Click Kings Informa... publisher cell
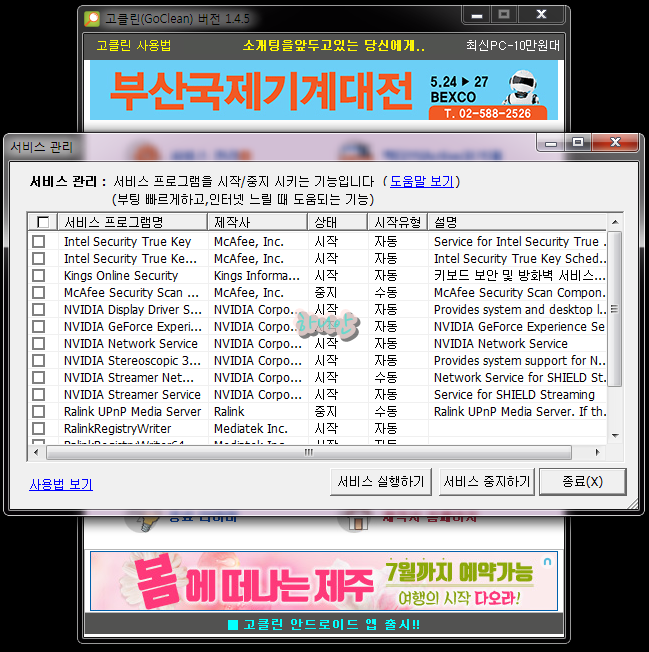The image size is (649, 652). pos(257,276)
